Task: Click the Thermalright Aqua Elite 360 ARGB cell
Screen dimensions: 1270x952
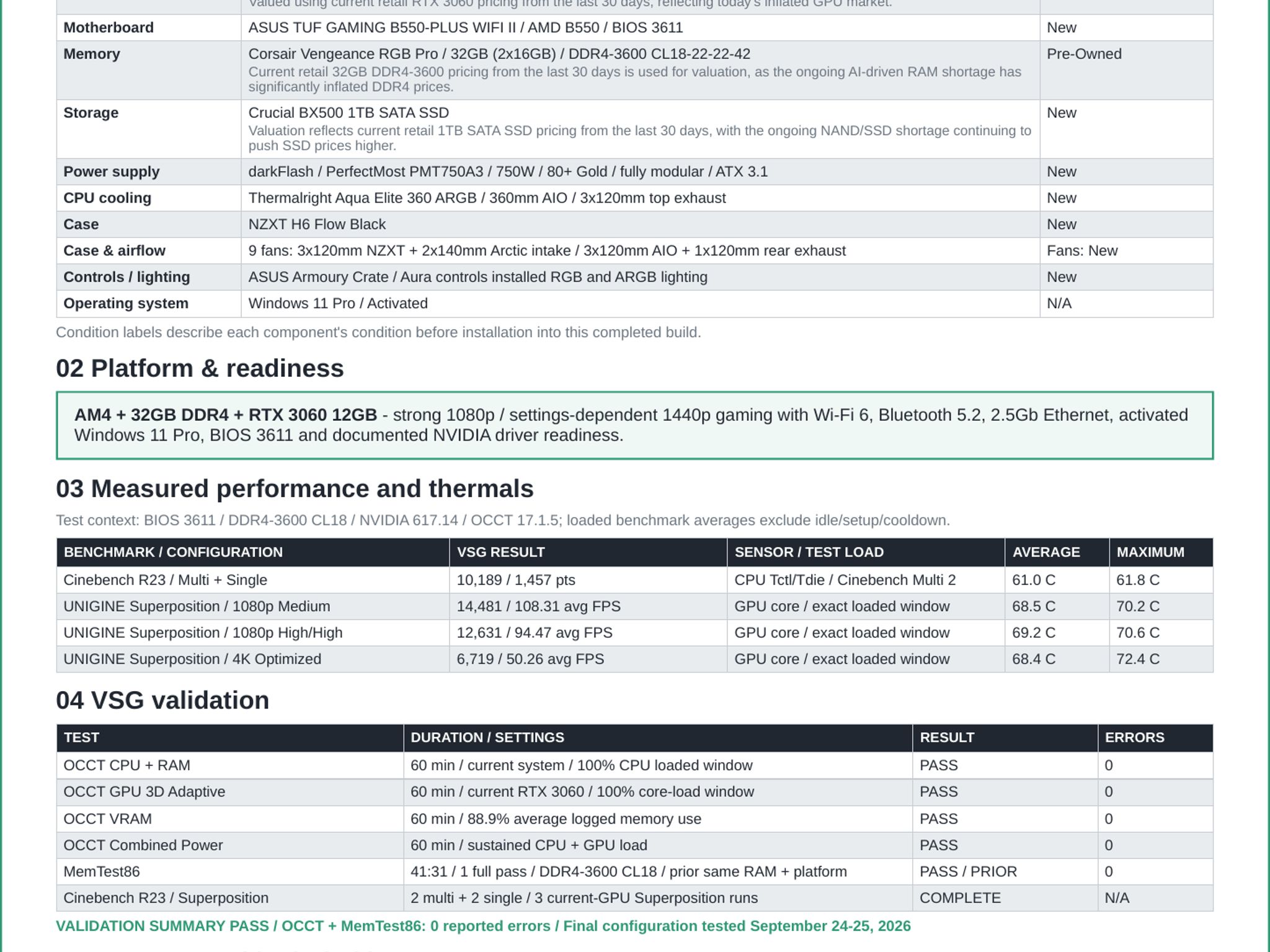Action: point(640,198)
